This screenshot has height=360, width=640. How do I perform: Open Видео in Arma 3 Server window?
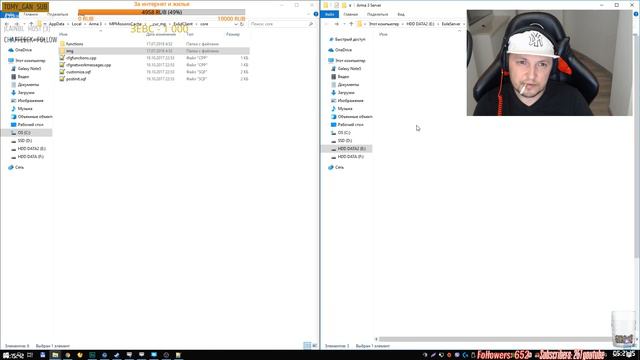(x=343, y=77)
